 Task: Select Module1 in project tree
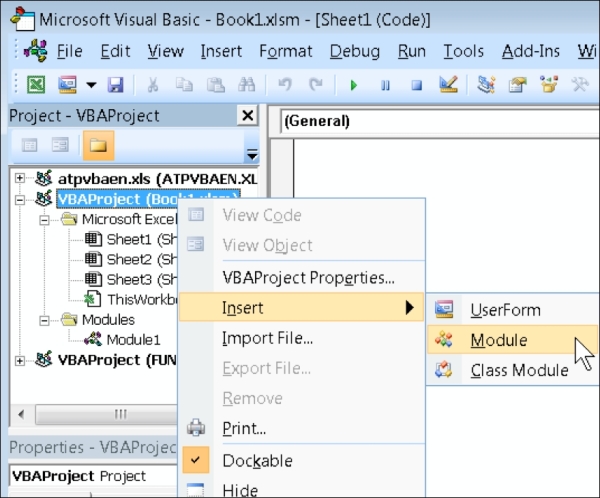133,340
